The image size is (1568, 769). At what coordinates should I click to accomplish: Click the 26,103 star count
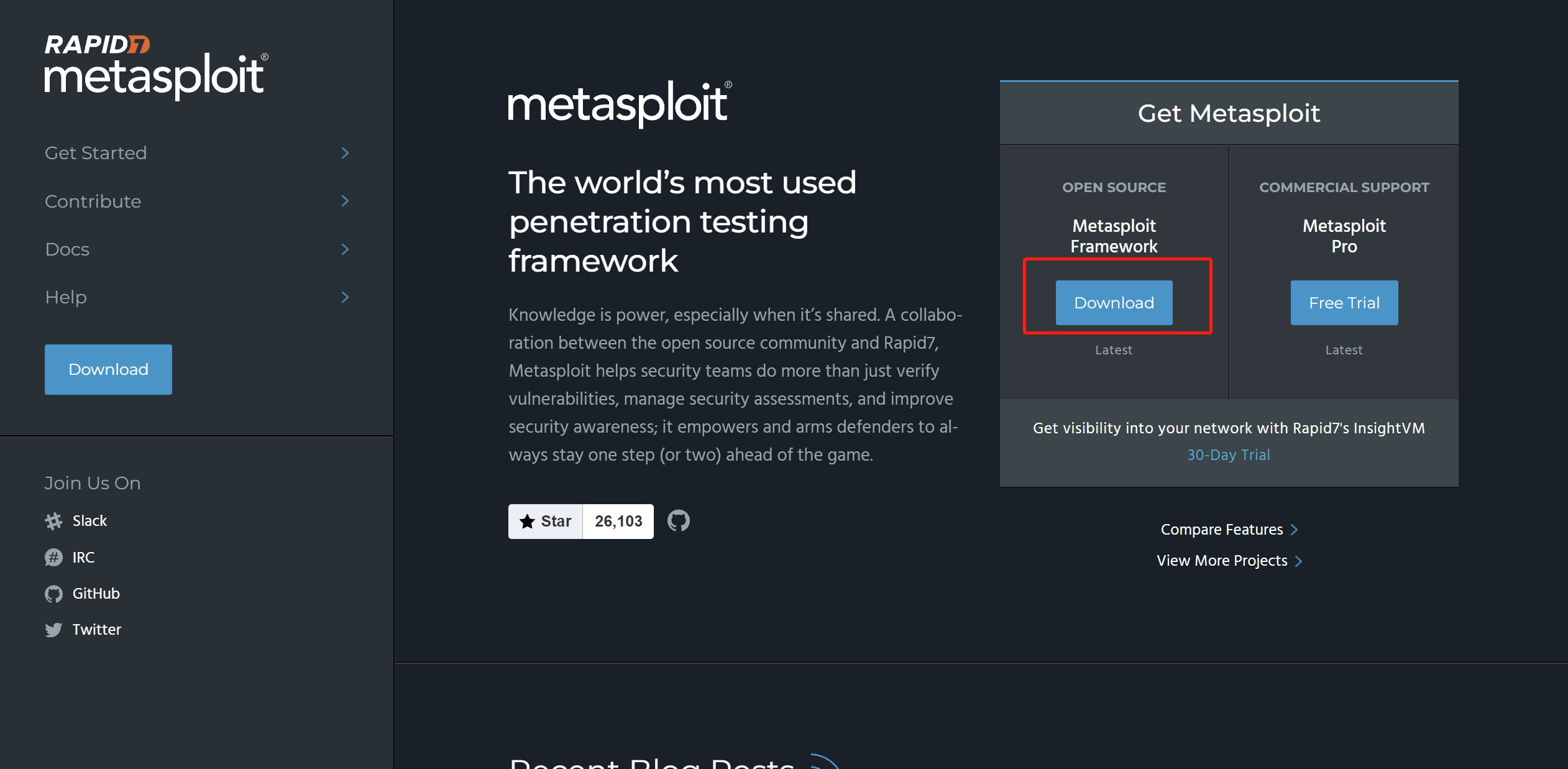(x=618, y=521)
